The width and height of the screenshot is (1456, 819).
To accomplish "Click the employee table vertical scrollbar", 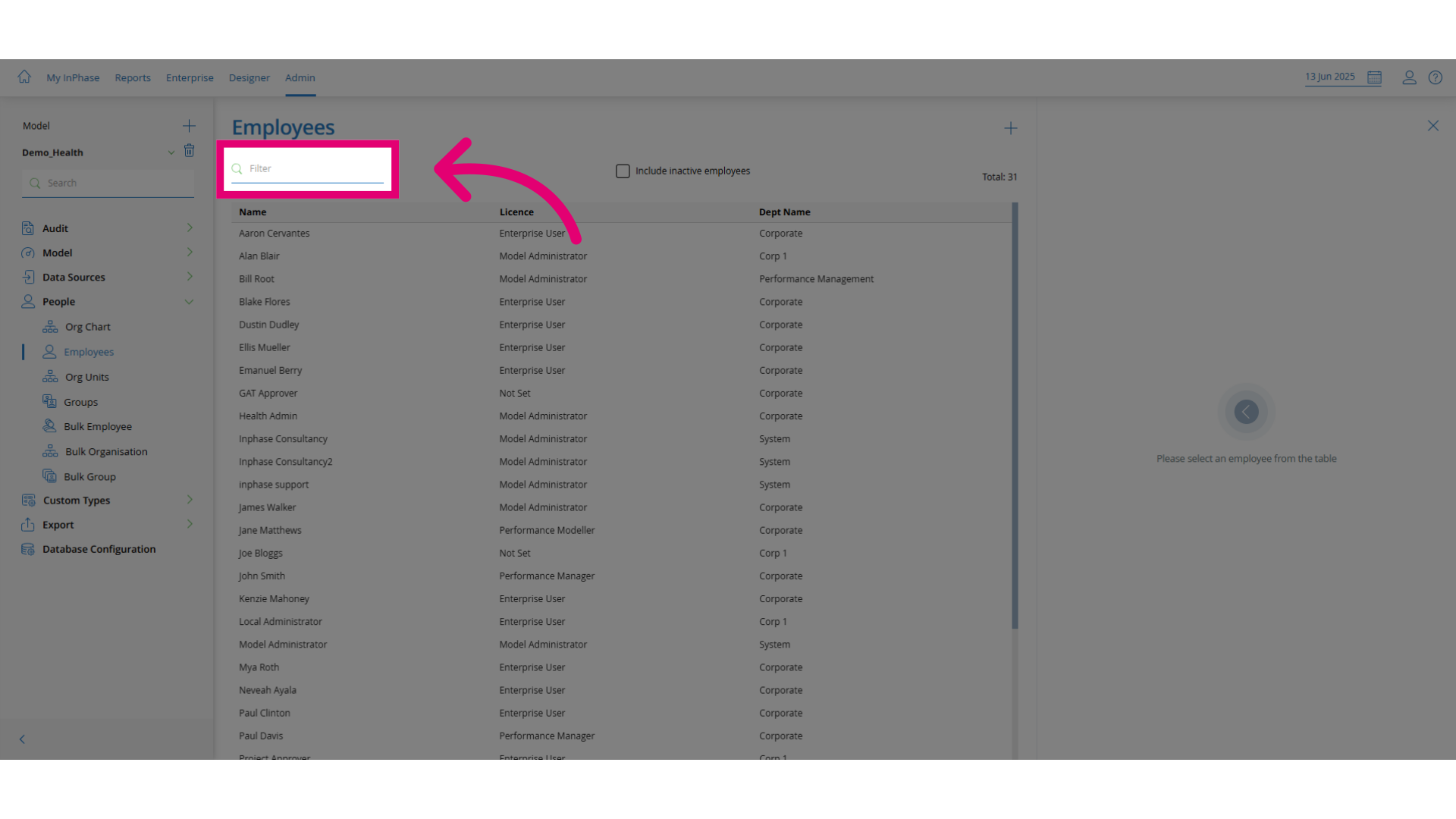I will [x=1015, y=416].
